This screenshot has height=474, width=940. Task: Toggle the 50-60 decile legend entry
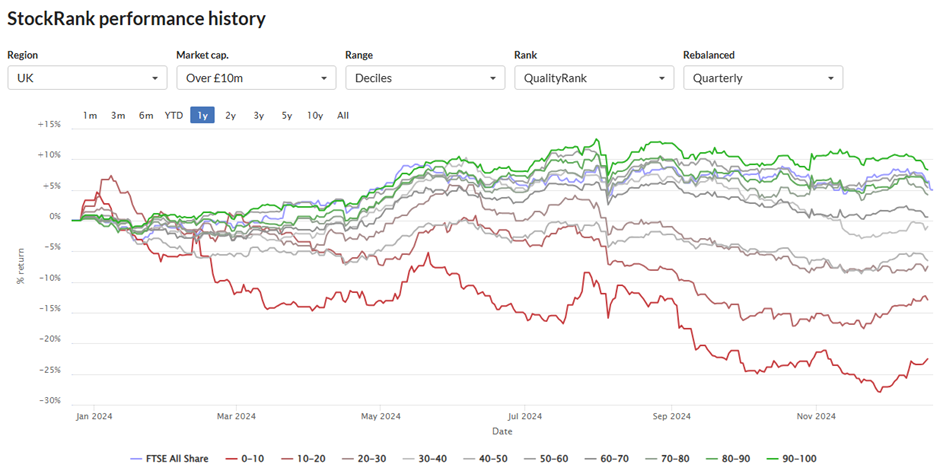(546, 458)
